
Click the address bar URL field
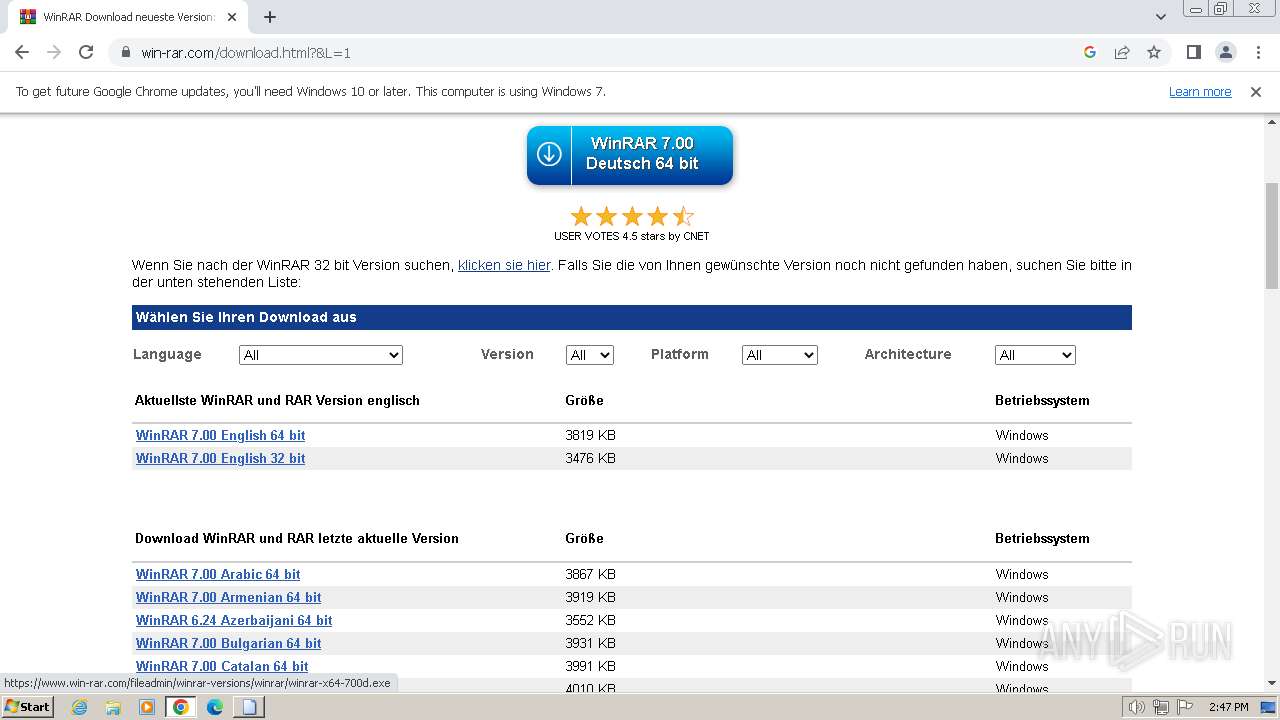click(x=600, y=52)
